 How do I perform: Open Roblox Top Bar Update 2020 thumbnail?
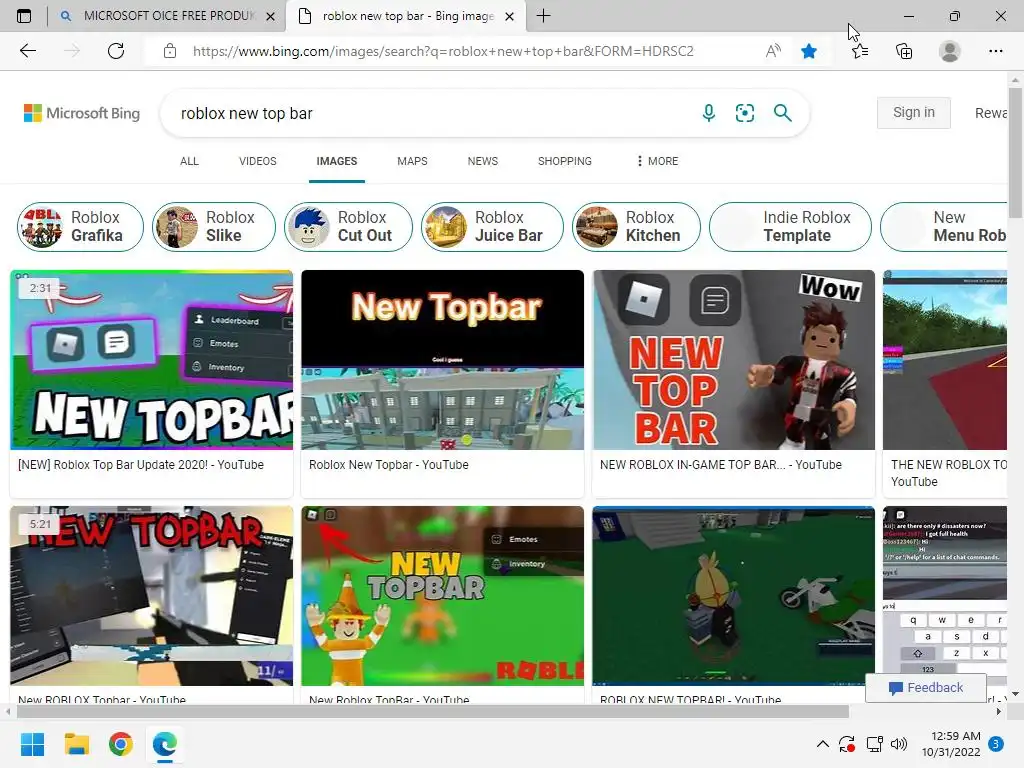tap(152, 360)
